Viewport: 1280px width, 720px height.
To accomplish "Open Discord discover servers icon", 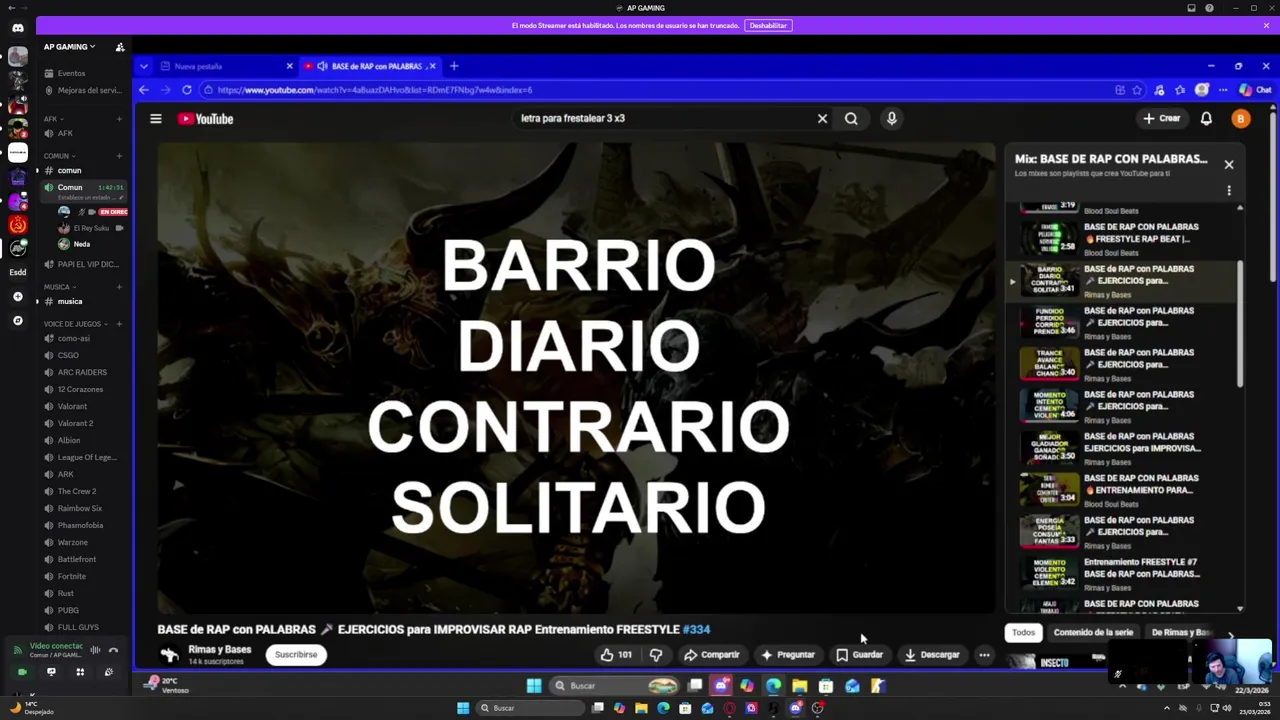I will 18,321.
